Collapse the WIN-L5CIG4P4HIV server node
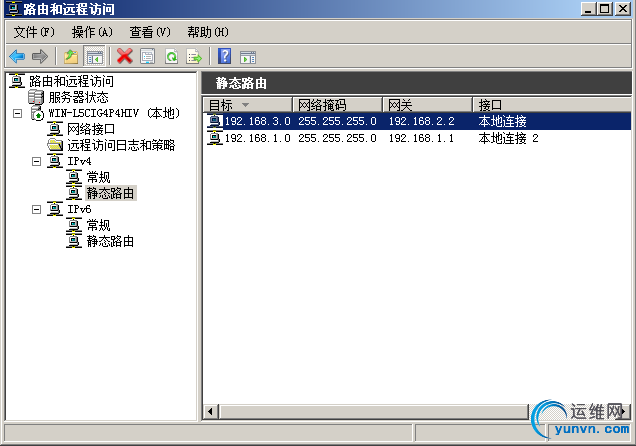This screenshot has width=636, height=446. click(17, 113)
